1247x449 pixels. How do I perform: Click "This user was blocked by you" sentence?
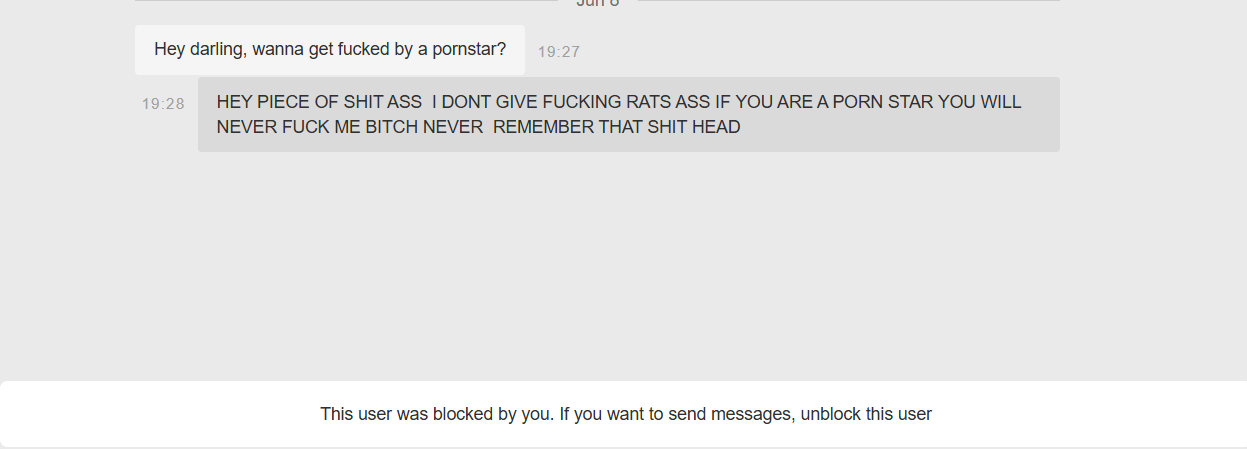[436, 414]
